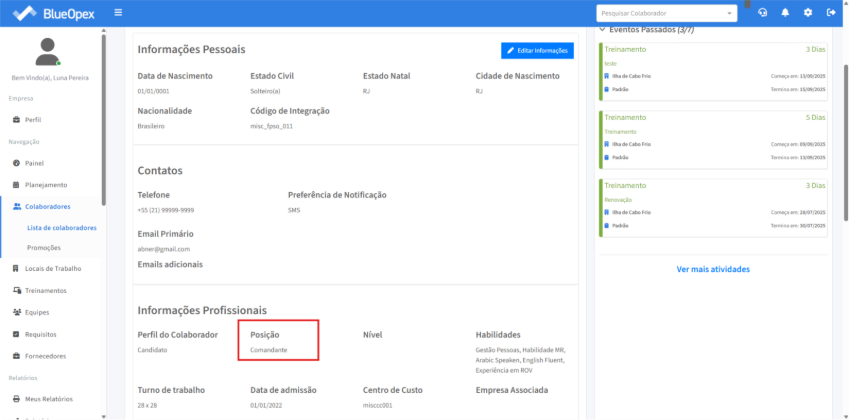This screenshot has width=849, height=420.
Task: Click the Meus Relatórios printer icon
Action: (16, 399)
